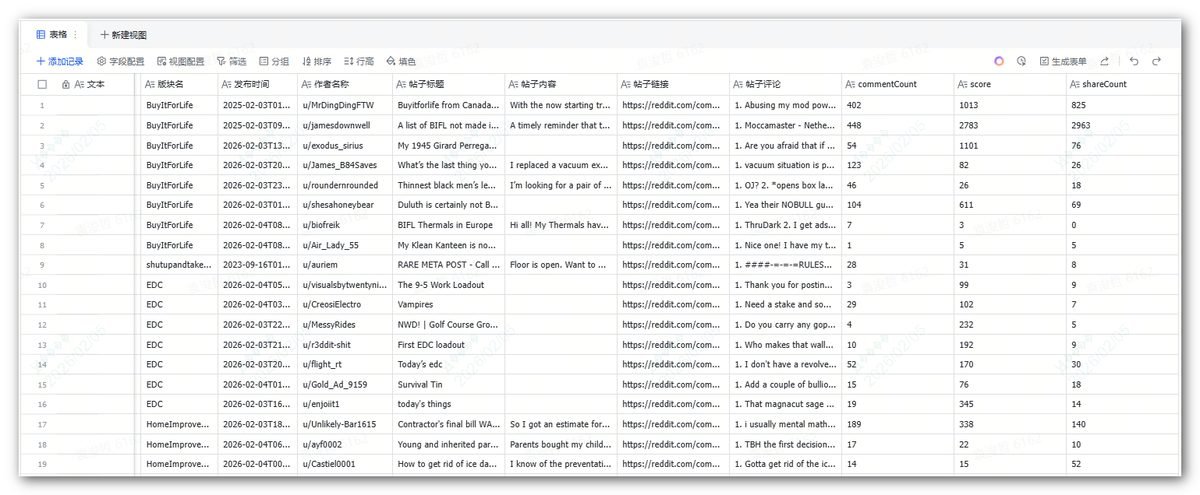Screen dimensions: 1200x495
Task: Click commentCount cell 402
Action: pos(897,105)
